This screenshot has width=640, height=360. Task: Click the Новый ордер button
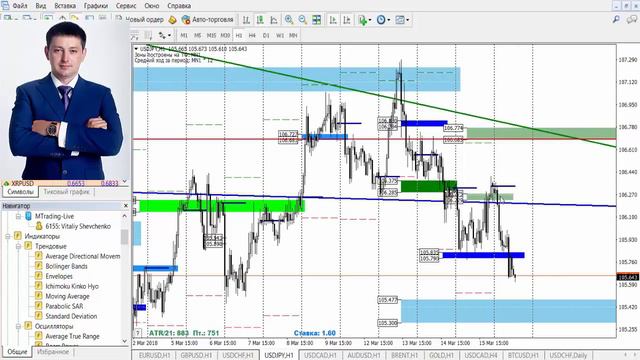(x=140, y=20)
